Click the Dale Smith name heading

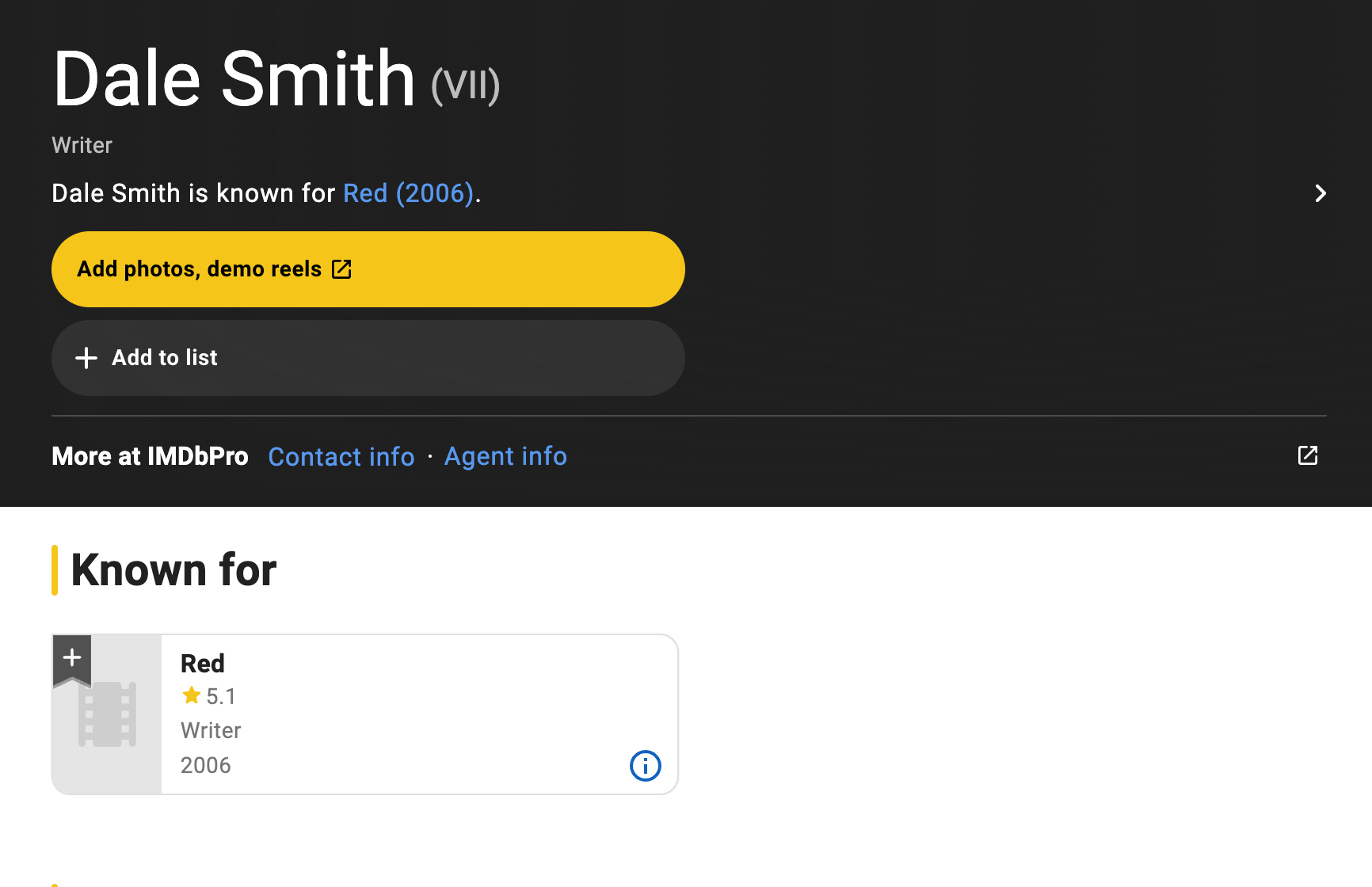pos(234,79)
